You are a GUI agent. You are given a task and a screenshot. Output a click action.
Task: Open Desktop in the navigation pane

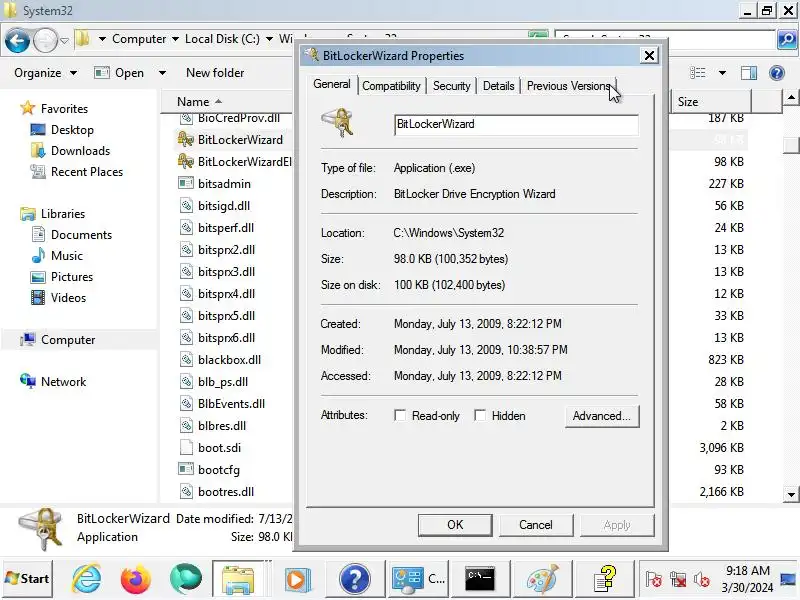[72, 130]
